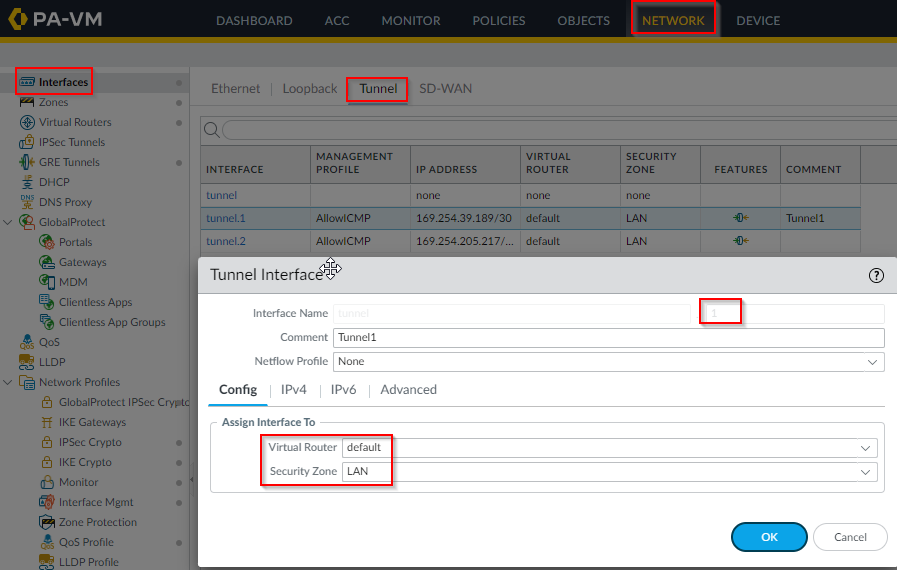Click the IKE Gateways icon
This screenshot has width=897, height=570.
click(x=47, y=422)
